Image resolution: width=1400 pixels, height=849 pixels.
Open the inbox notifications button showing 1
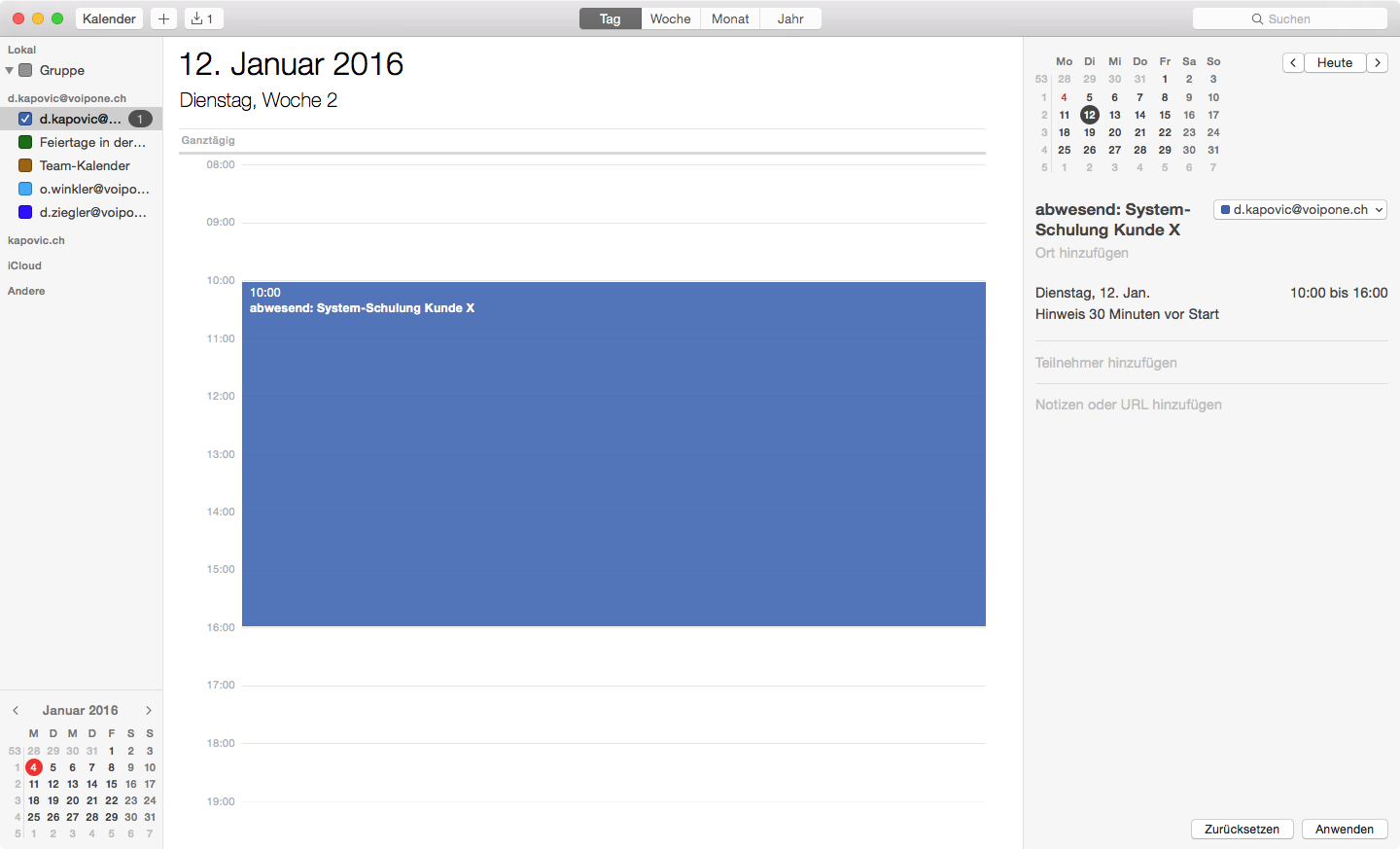click(x=203, y=18)
